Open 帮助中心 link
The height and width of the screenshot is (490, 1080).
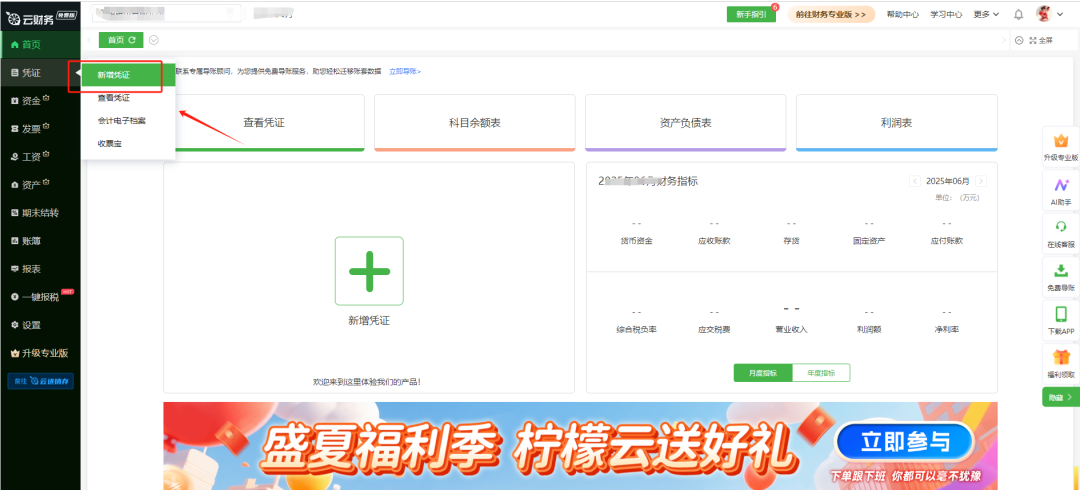tap(902, 14)
